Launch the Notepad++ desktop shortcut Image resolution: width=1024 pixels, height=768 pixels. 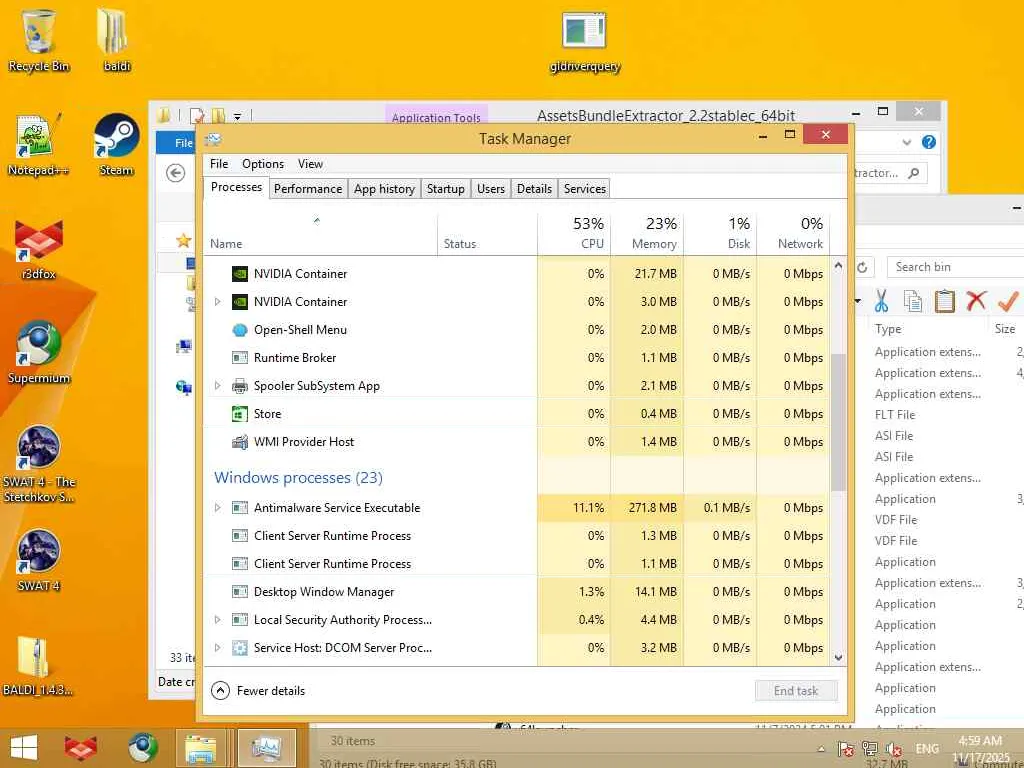(39, 144)
